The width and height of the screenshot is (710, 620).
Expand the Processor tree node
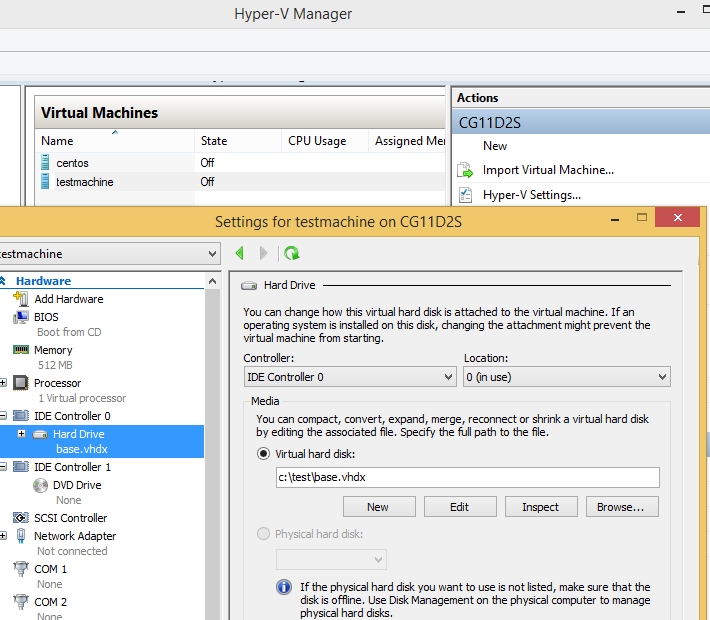coord(3,383)
